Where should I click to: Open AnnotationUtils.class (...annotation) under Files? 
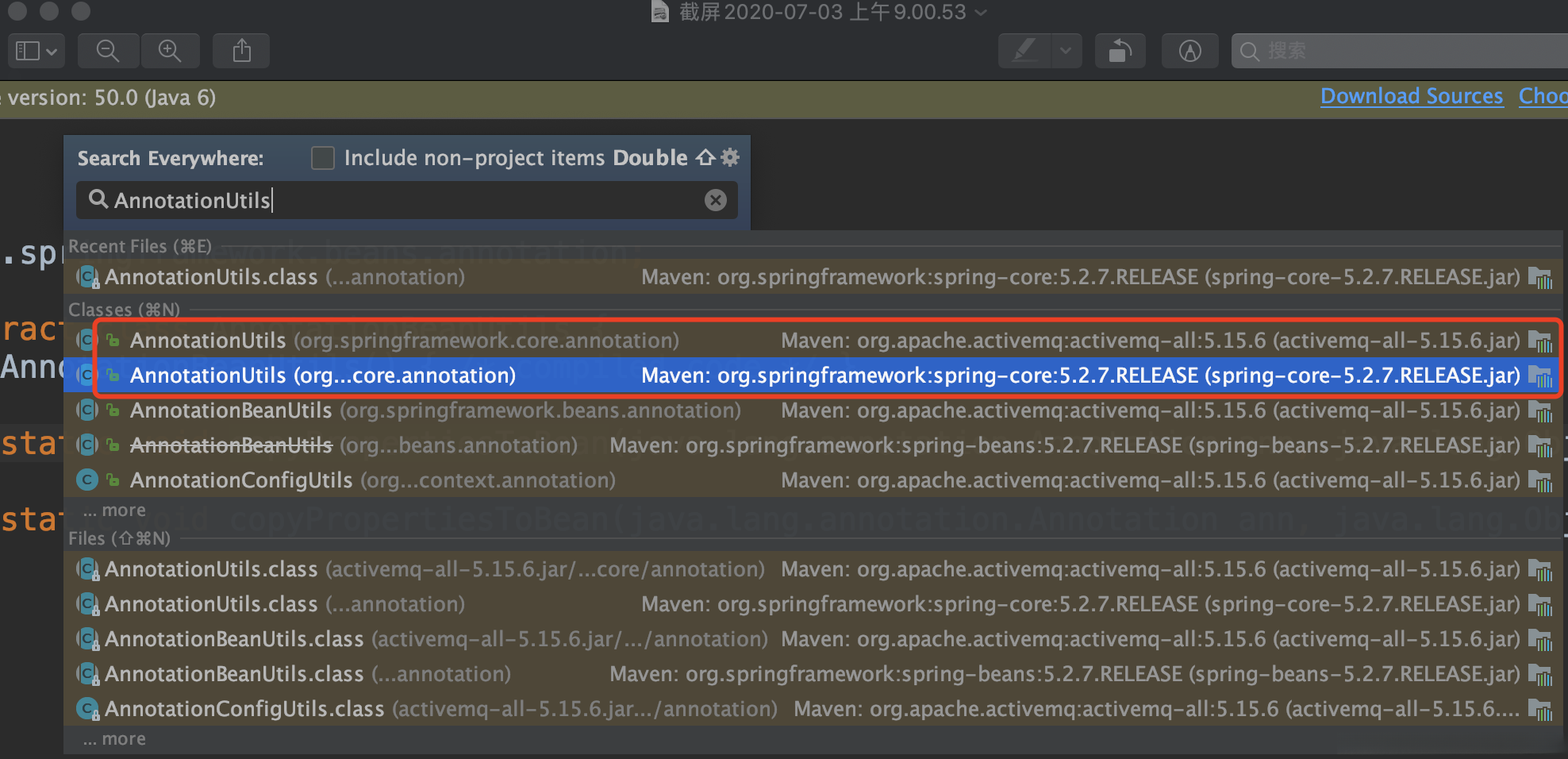click(x=813, y=604)
